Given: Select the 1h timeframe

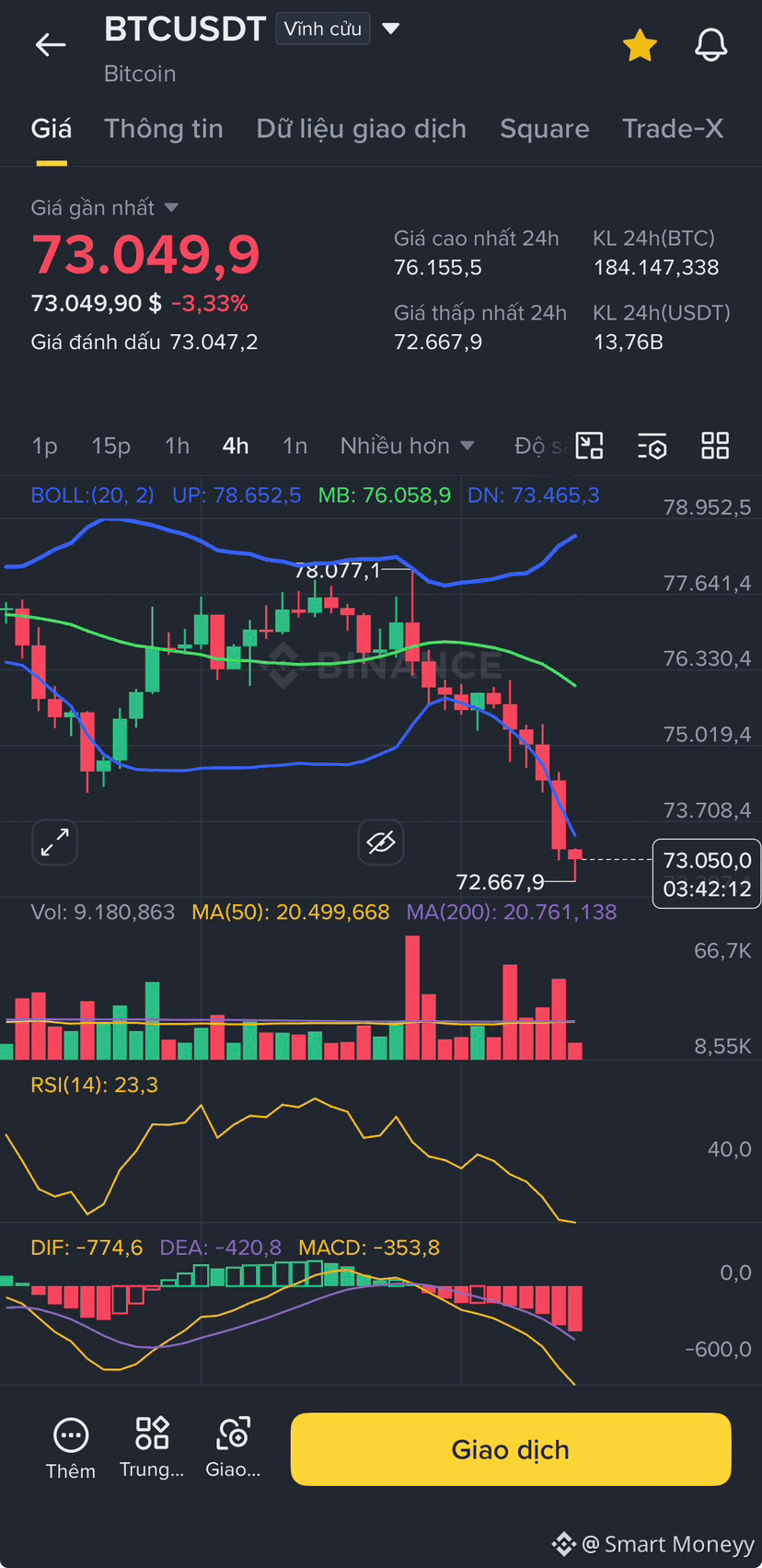Looking at the screenshot, I should click(178, 447).
